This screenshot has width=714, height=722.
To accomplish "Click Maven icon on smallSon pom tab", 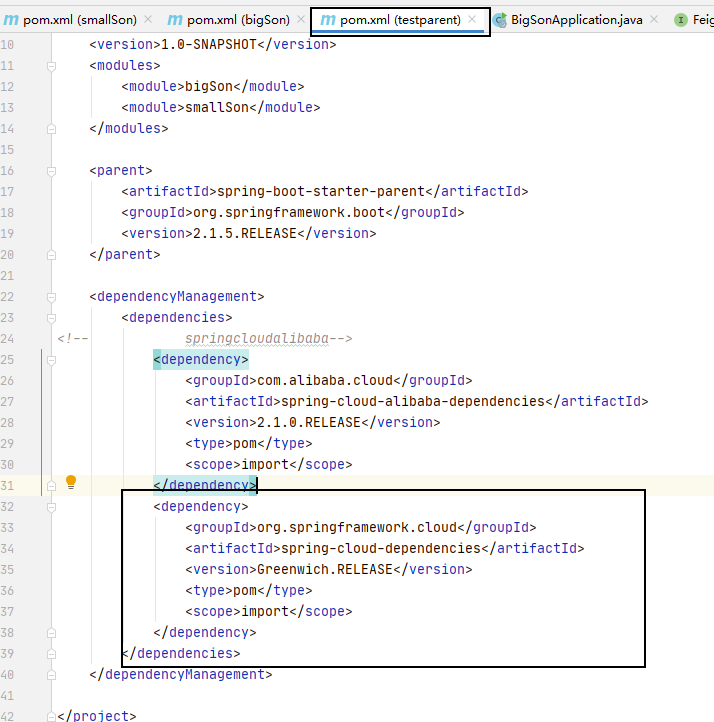I will (x=11, y=20).
